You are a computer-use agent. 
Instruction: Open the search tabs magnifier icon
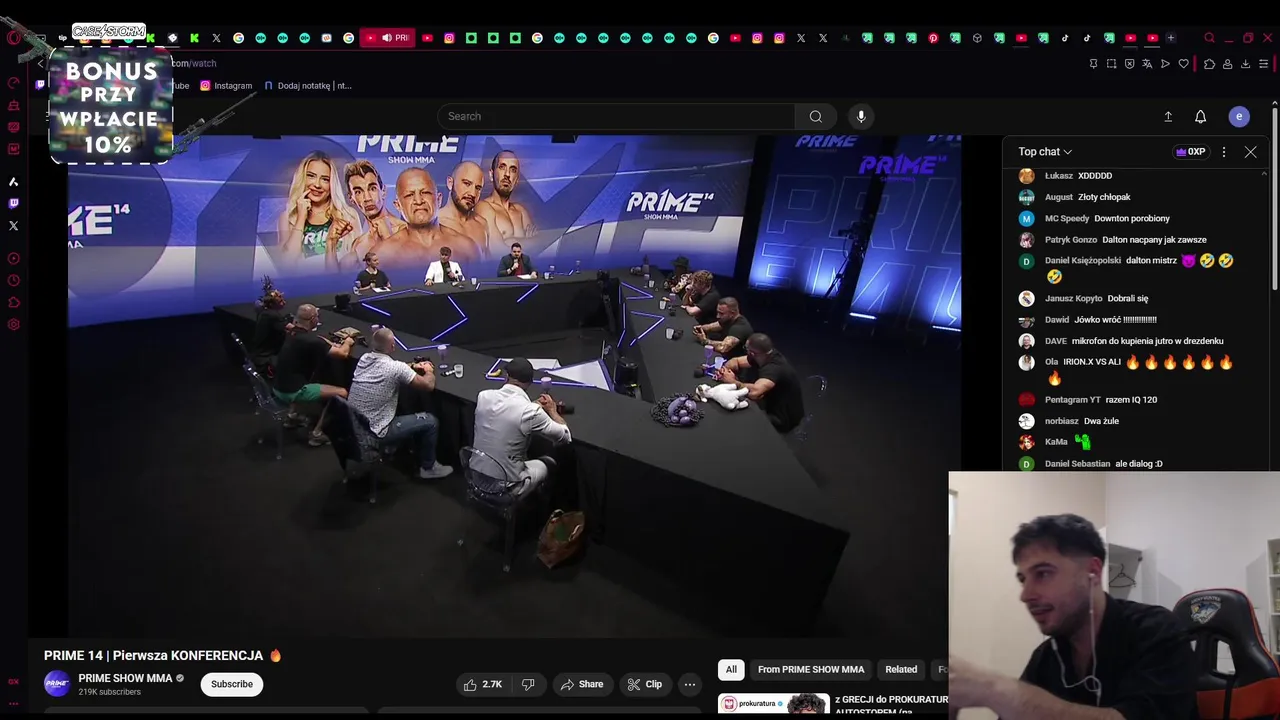[1209, 38]
